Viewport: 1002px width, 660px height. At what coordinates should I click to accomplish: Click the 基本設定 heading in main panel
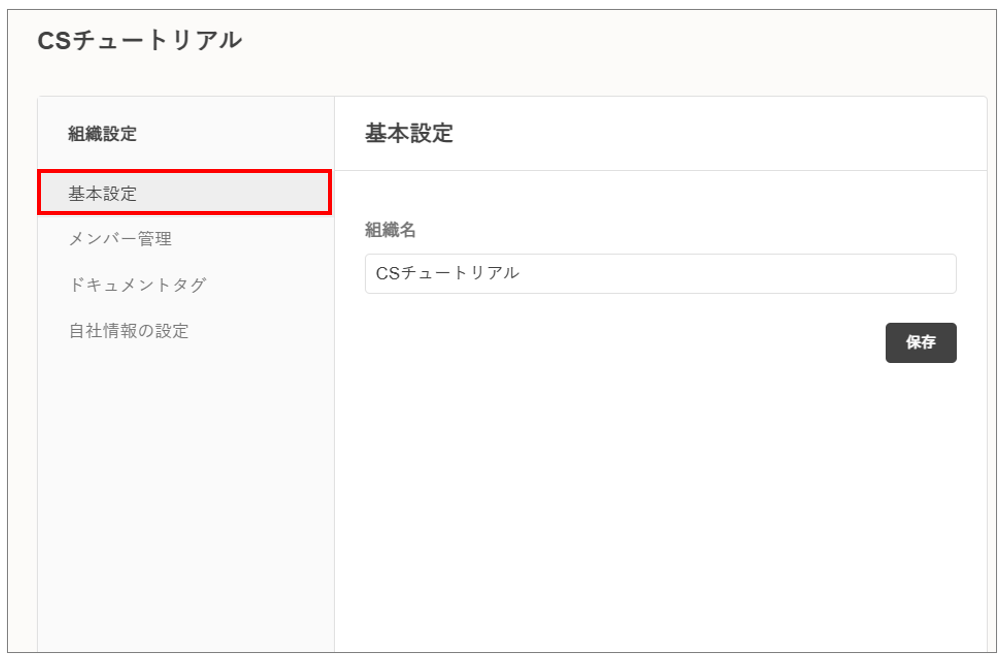tap(408, 133)
